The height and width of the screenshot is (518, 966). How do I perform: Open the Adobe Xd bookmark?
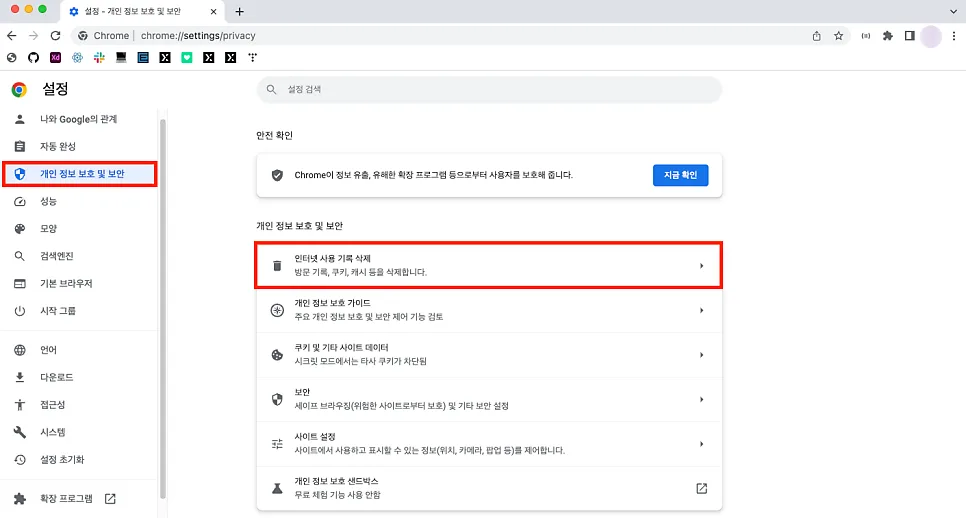click(55, 57)
